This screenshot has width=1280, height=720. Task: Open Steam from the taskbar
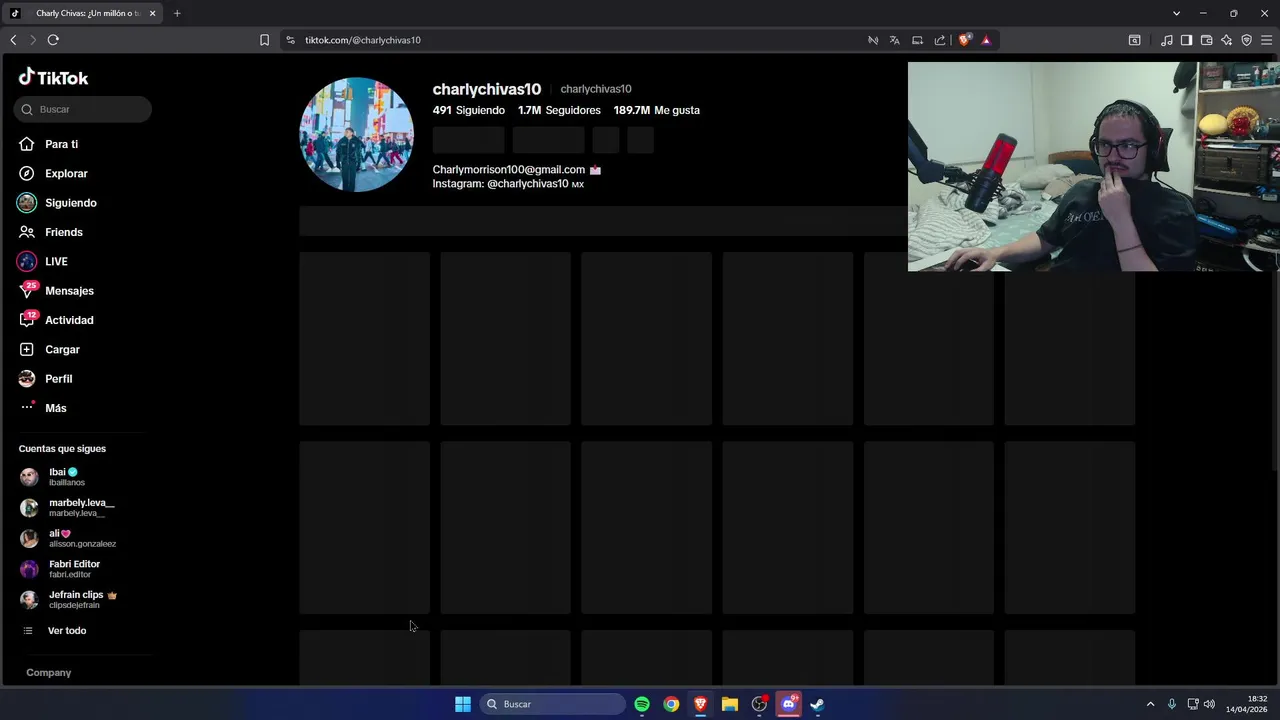point(817,704)
